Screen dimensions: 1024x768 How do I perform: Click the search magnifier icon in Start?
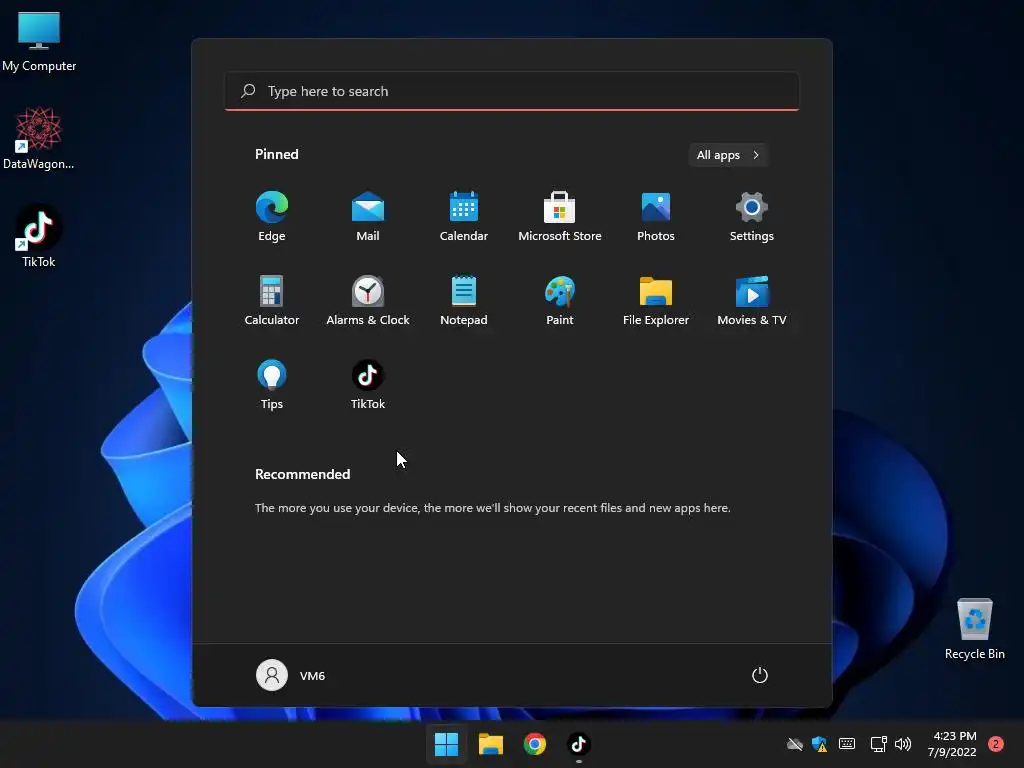[x=248, y=91]
